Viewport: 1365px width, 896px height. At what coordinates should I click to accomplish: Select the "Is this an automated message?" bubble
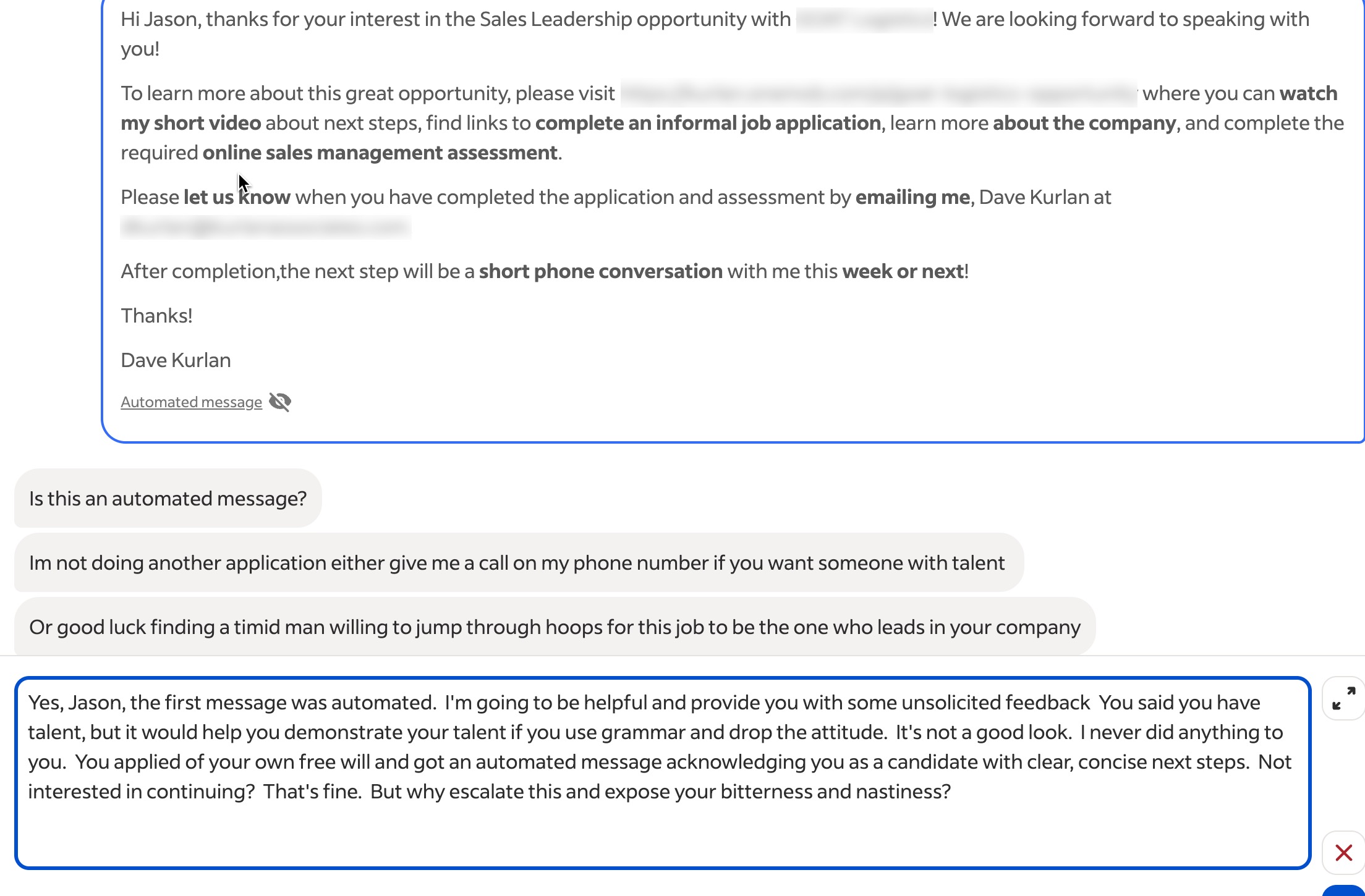click(x=168, y=499)
